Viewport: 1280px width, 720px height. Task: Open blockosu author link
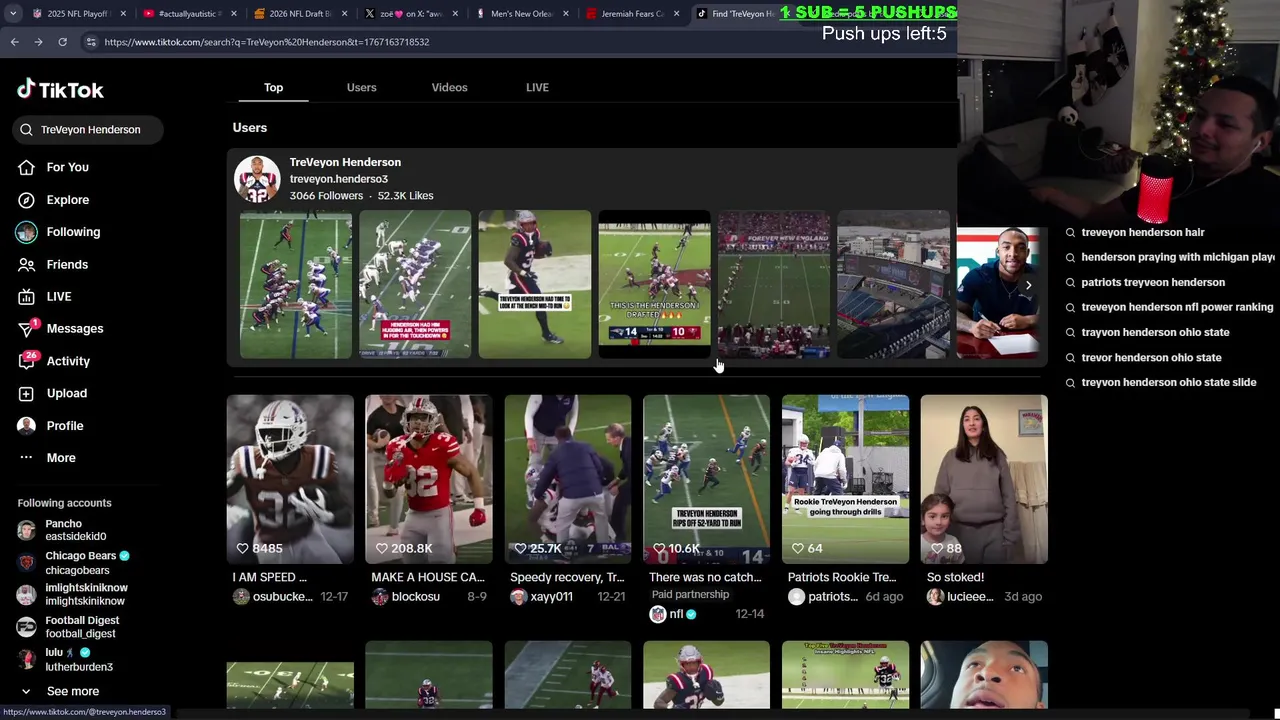tap(415, 597)
